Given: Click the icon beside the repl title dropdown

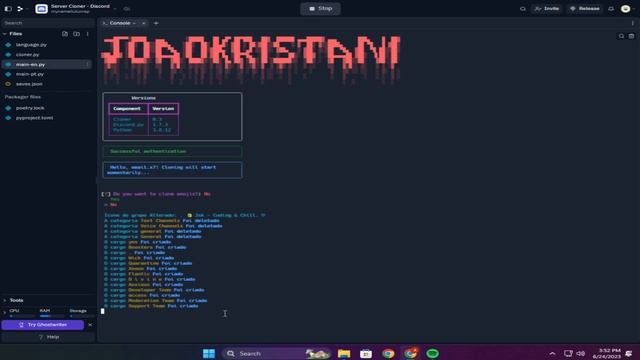Looking at the screenshot, I should click(127, 9).
